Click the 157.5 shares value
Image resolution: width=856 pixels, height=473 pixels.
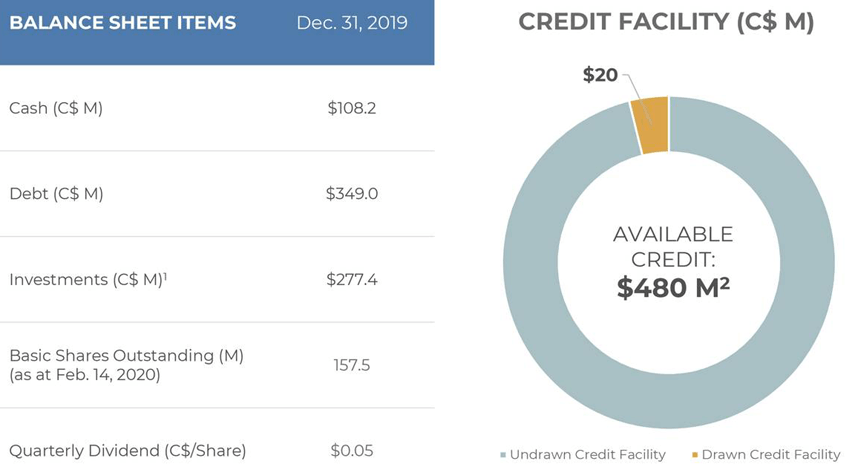(352, 365)
